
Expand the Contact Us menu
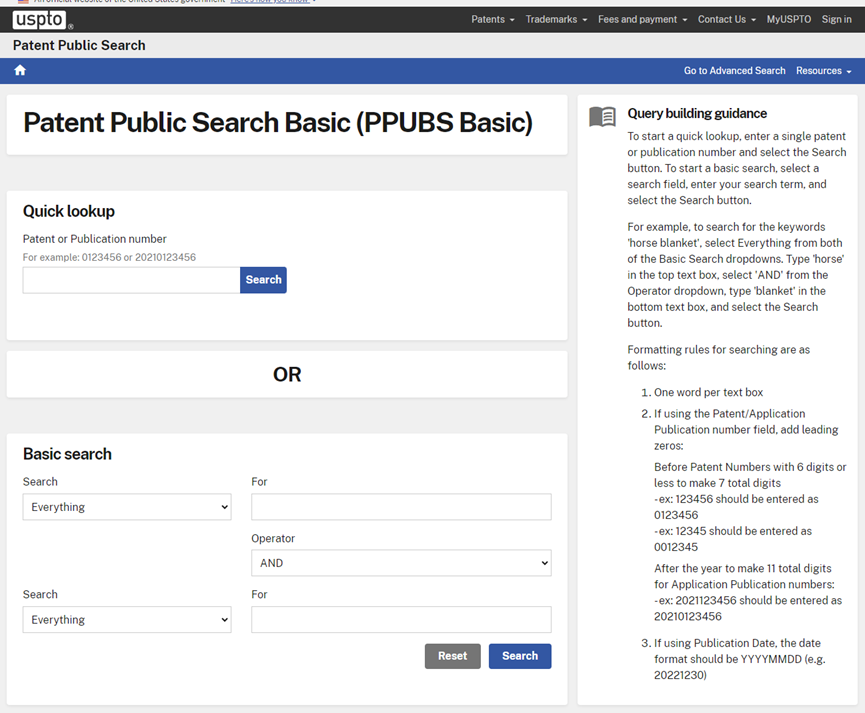click(x=726, y=20)
